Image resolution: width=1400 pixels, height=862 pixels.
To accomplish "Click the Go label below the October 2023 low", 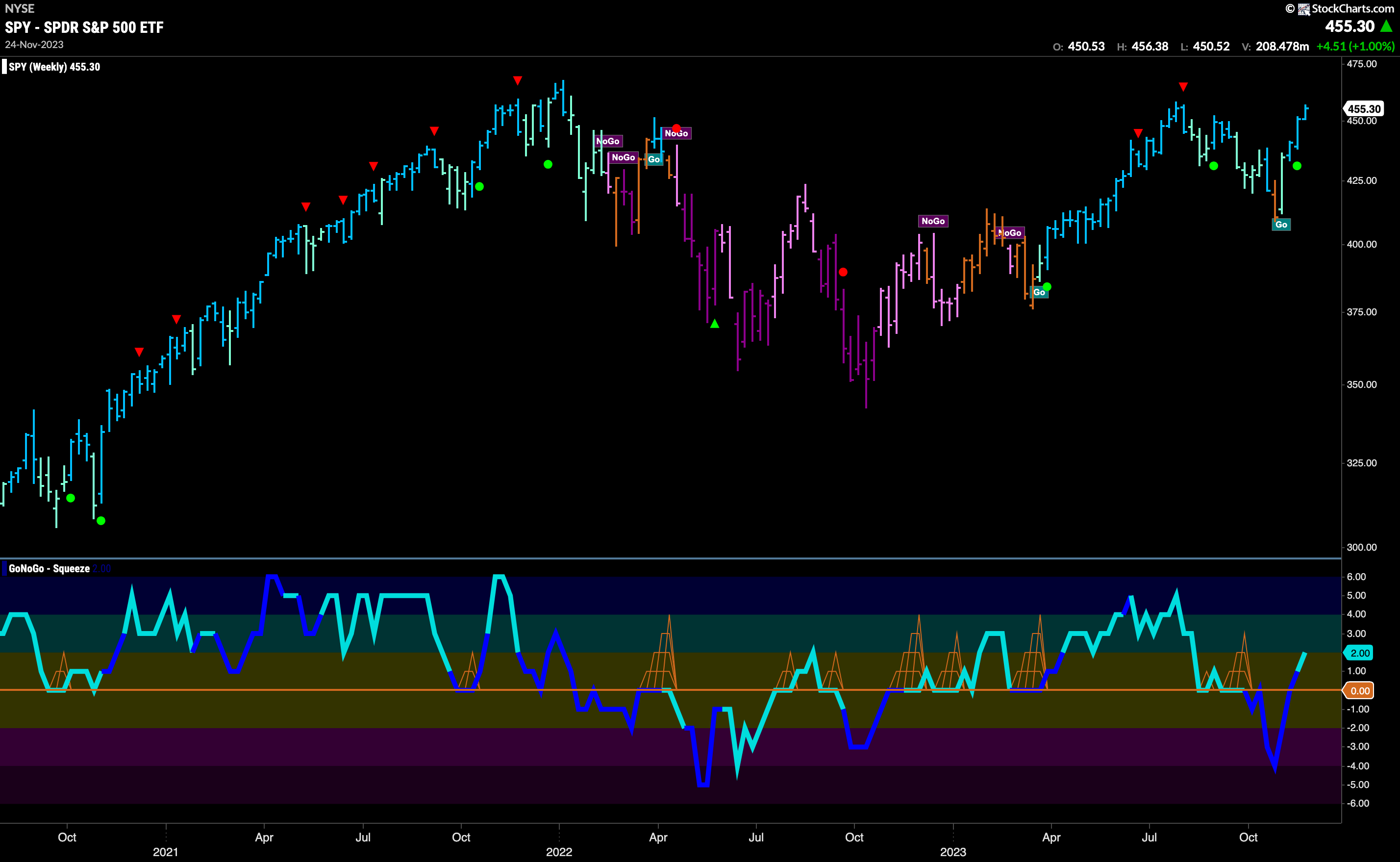I will 1281,225.
